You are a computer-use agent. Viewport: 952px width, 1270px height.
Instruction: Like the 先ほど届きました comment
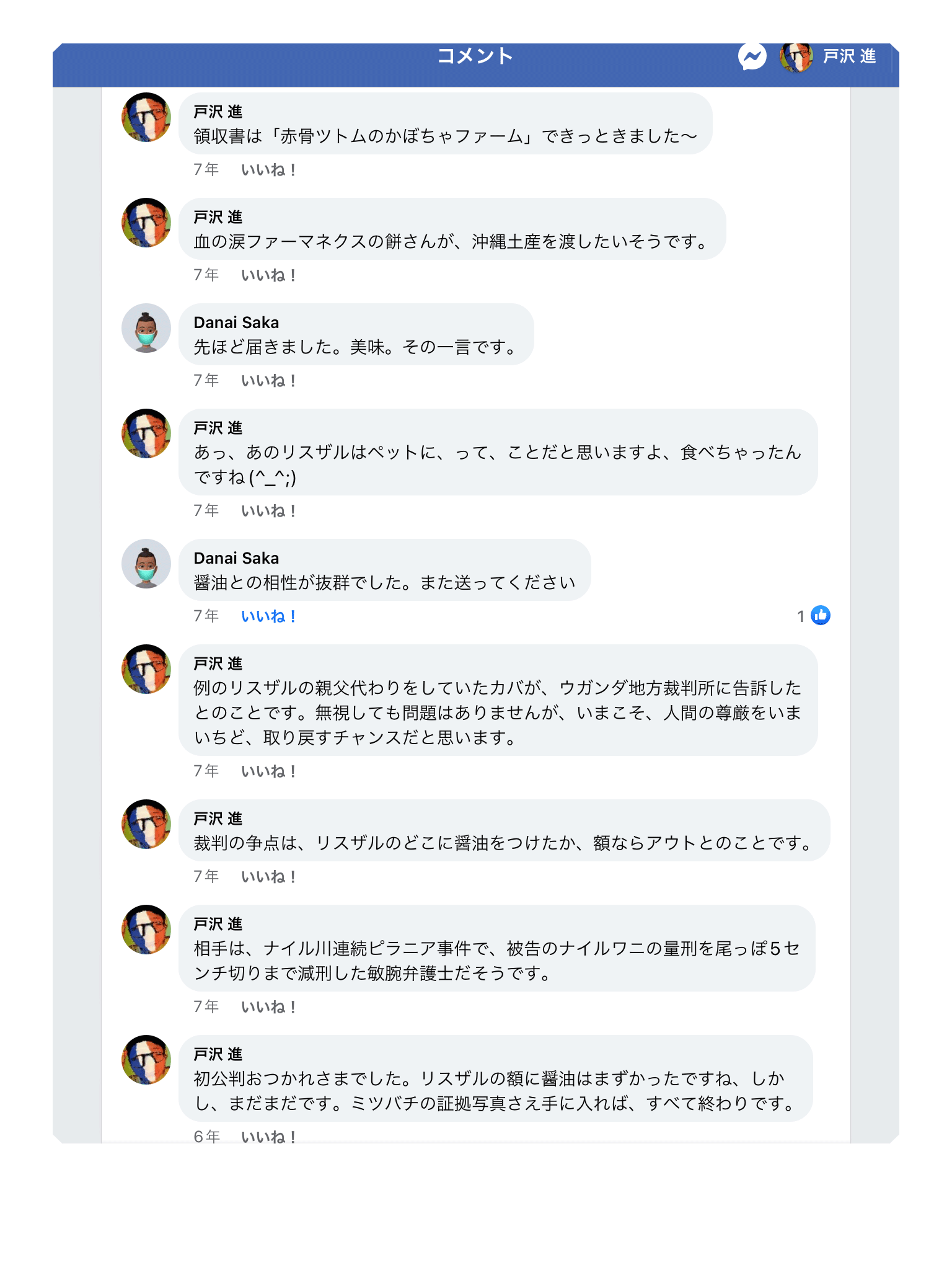tap(268, 381)
